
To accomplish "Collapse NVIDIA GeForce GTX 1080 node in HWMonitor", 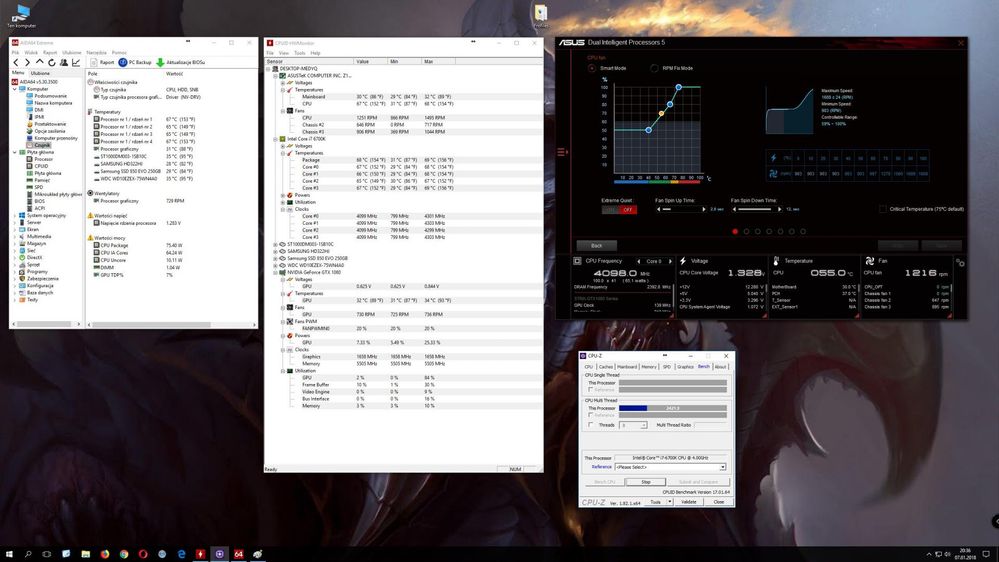I will [x=276, y=272].
